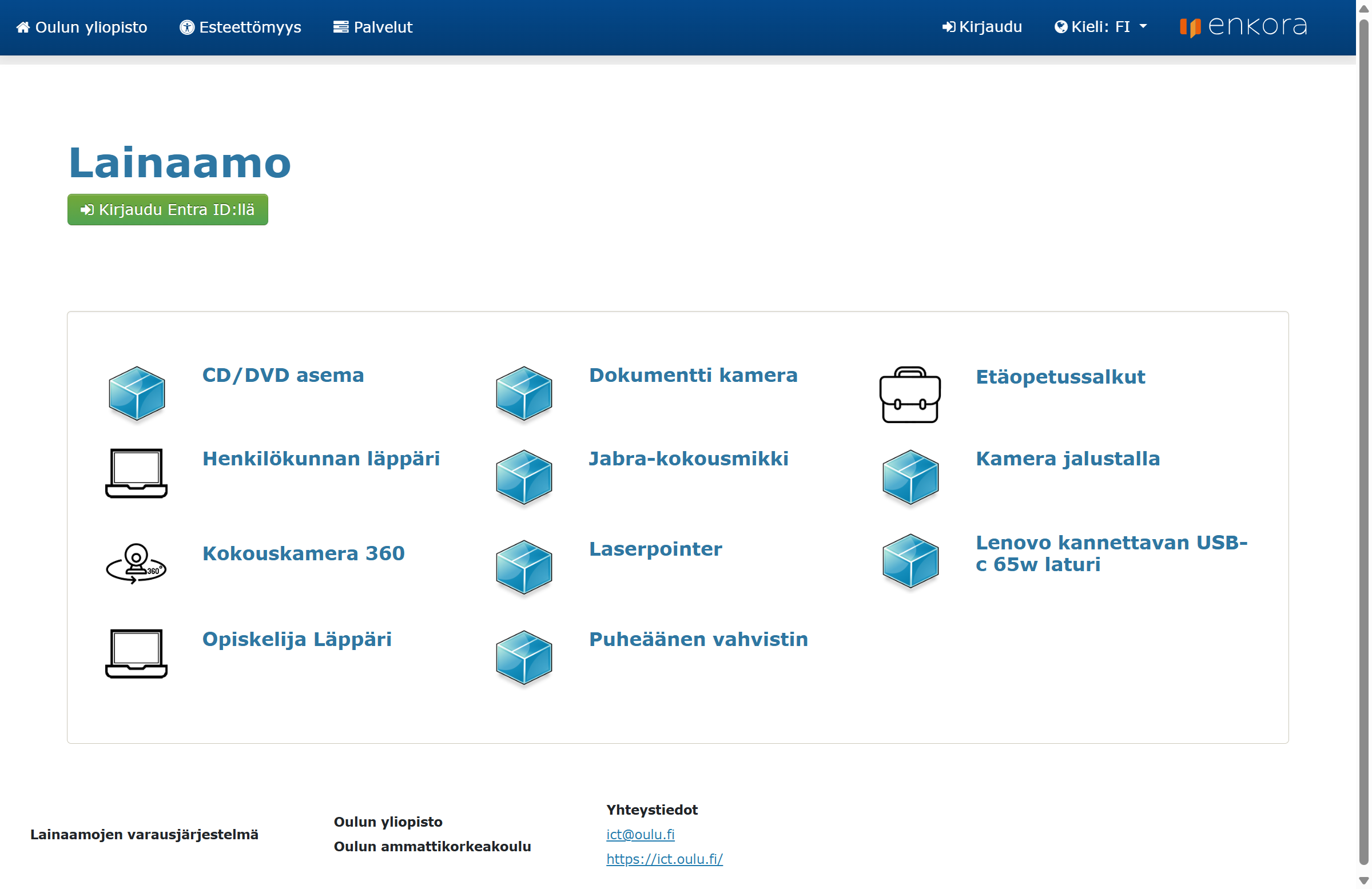Click the cube icon beside Puheäänen vahvistin
The width and height of the screenshot is (1372, 889).
tap(523, 657)
